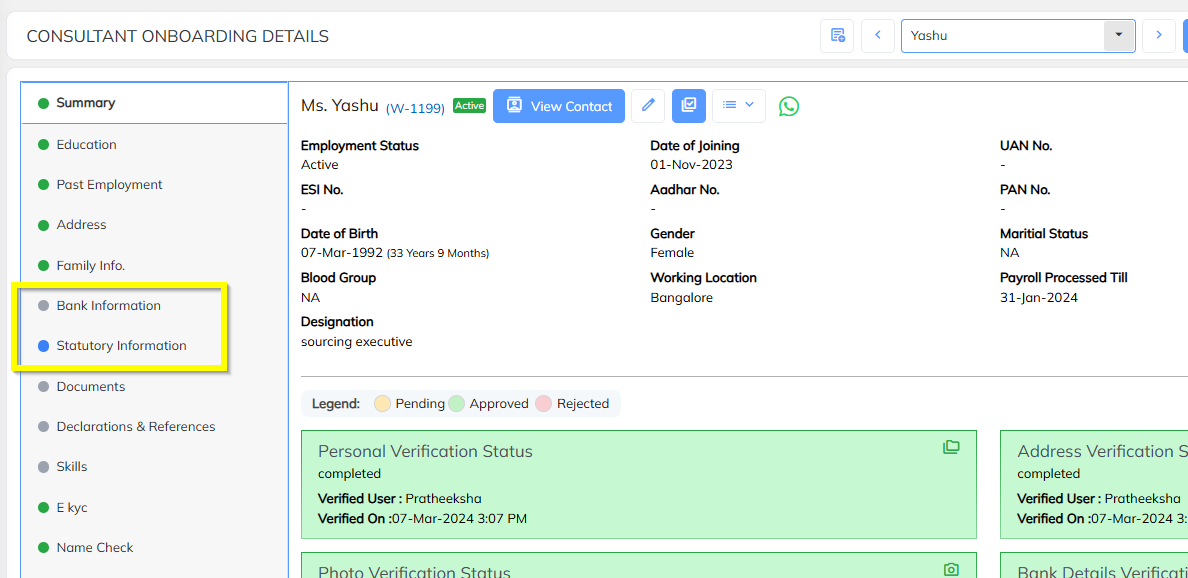Open Statutory Information section
Viewport: 1188px width, 578px height.
coord(121,346)
